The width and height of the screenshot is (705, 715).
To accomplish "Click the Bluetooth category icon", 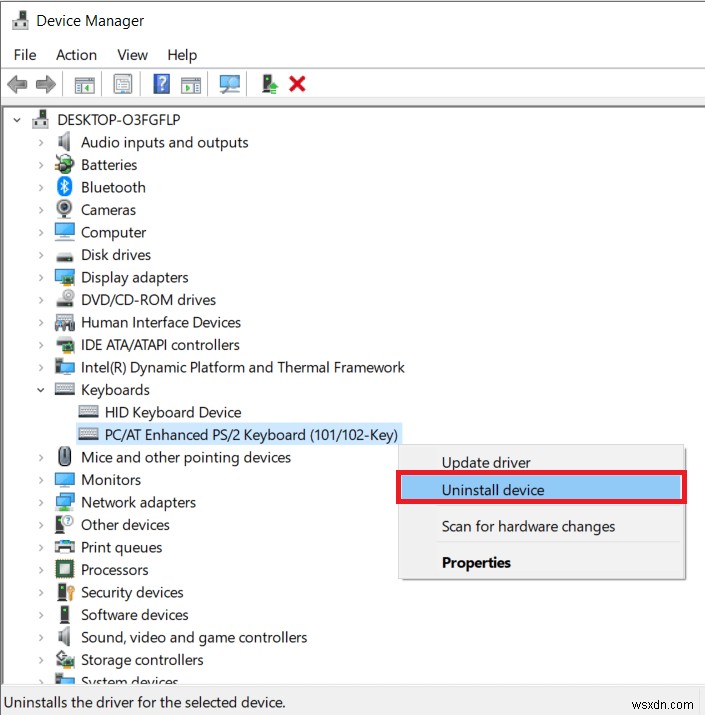I will tap(64, 187).
